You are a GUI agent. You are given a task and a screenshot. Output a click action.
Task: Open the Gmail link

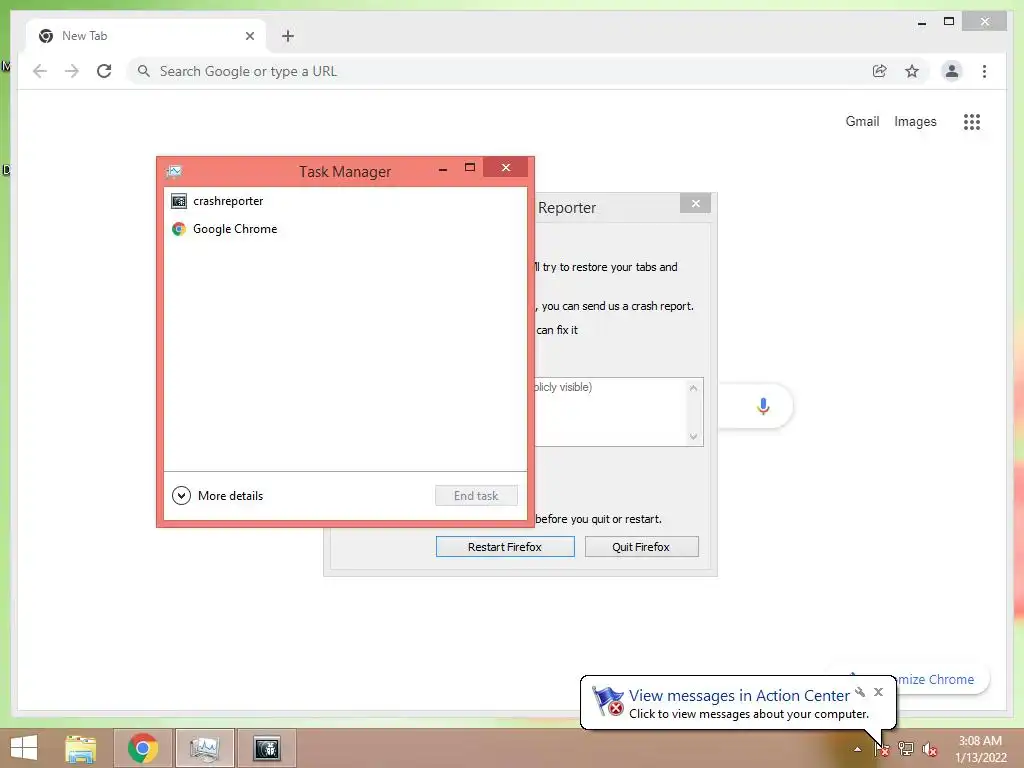coord(862,121)
